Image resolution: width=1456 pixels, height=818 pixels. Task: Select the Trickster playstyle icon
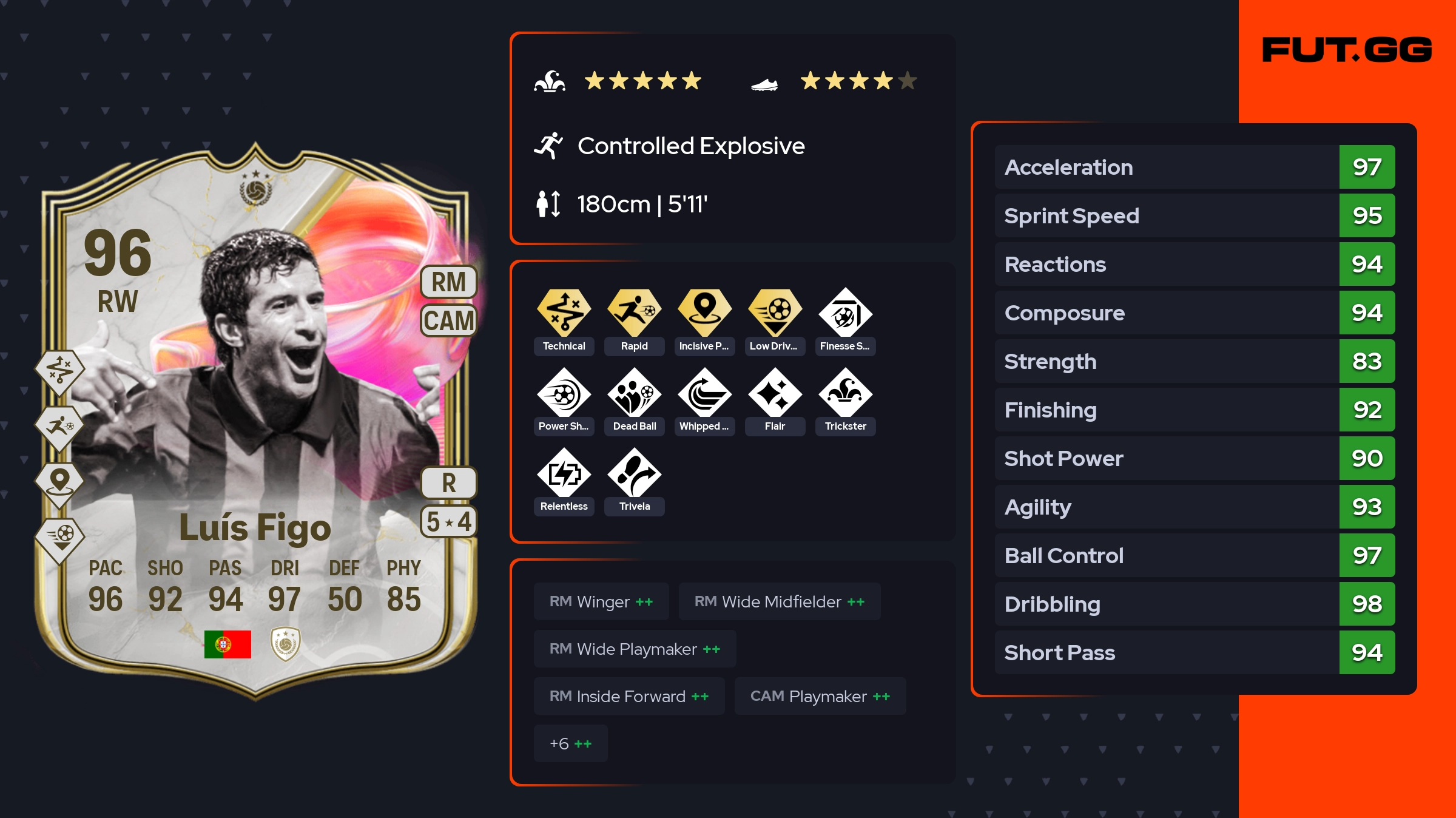[846, 393]
